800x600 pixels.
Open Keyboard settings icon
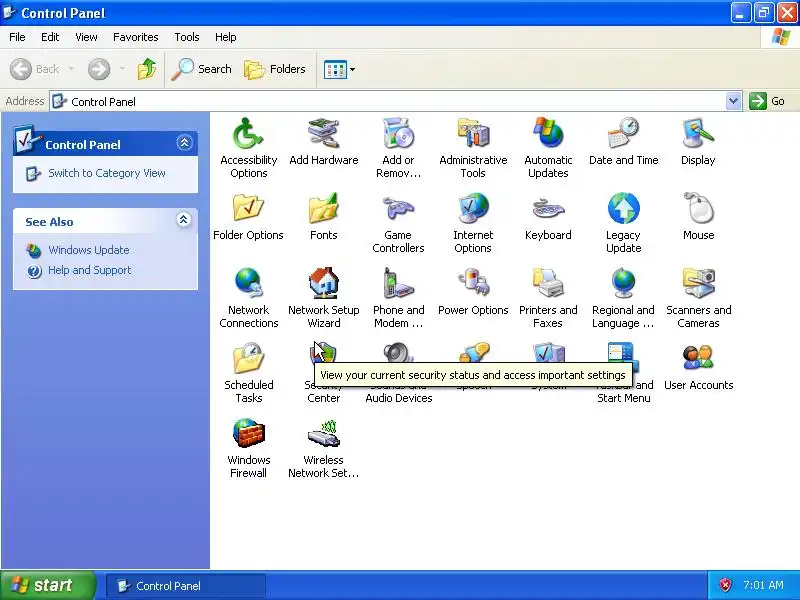click(548, 209)
